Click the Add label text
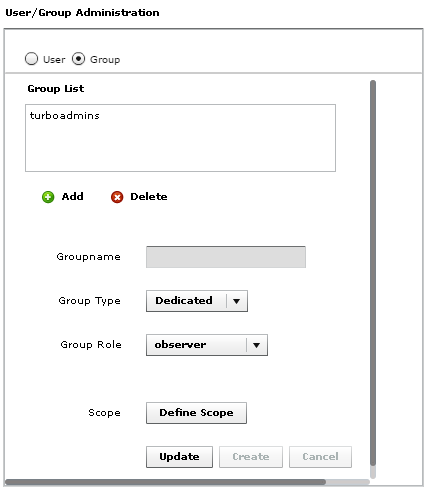Viewport: 432px width, 497px height. pos(73,197)
